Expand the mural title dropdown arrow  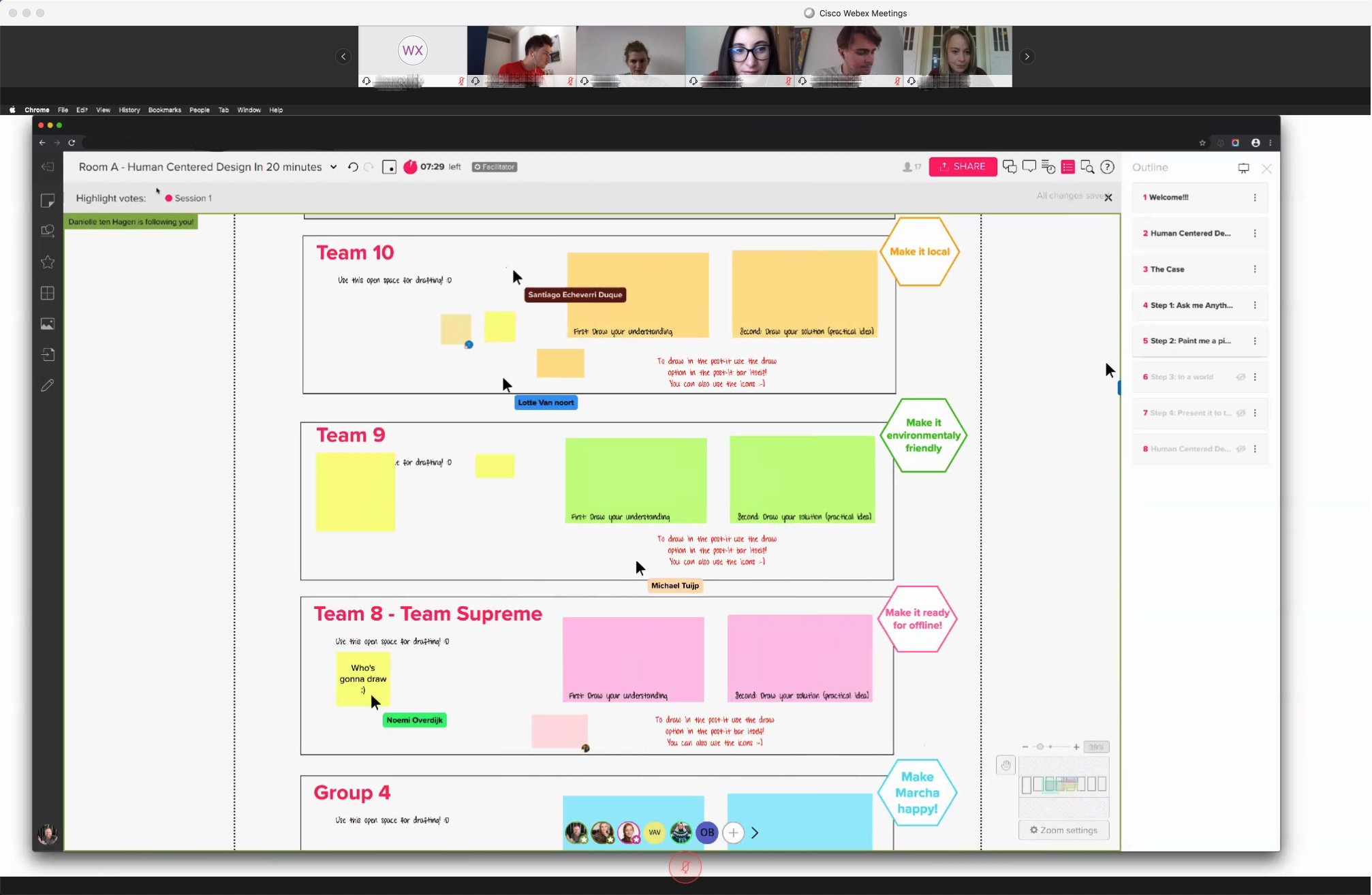[333, 167]
